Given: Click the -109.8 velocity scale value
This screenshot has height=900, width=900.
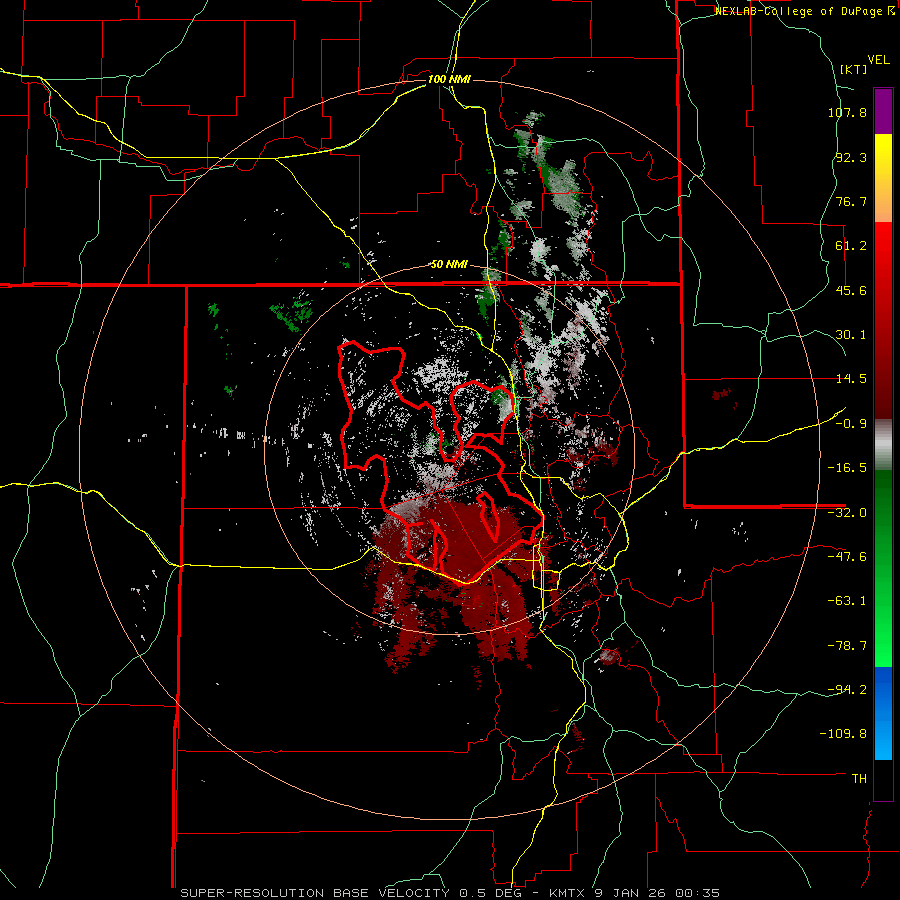Looking at the screenshot, I should 843,734.
